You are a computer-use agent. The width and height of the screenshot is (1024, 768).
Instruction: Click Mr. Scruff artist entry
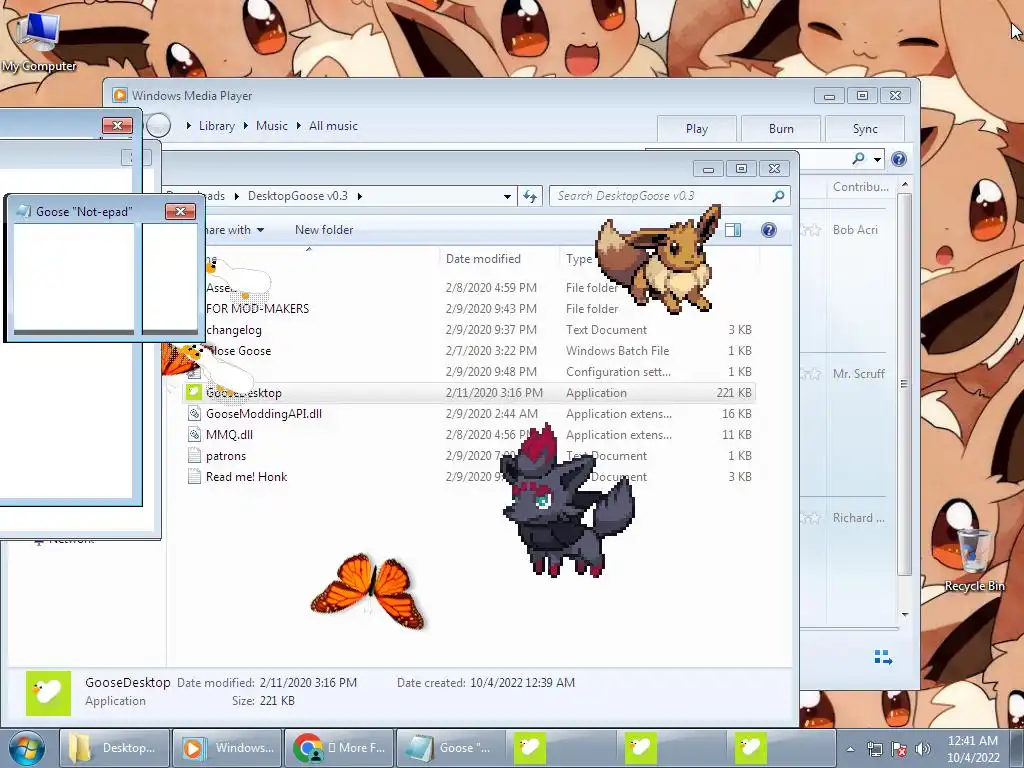[x=858, y=374]
